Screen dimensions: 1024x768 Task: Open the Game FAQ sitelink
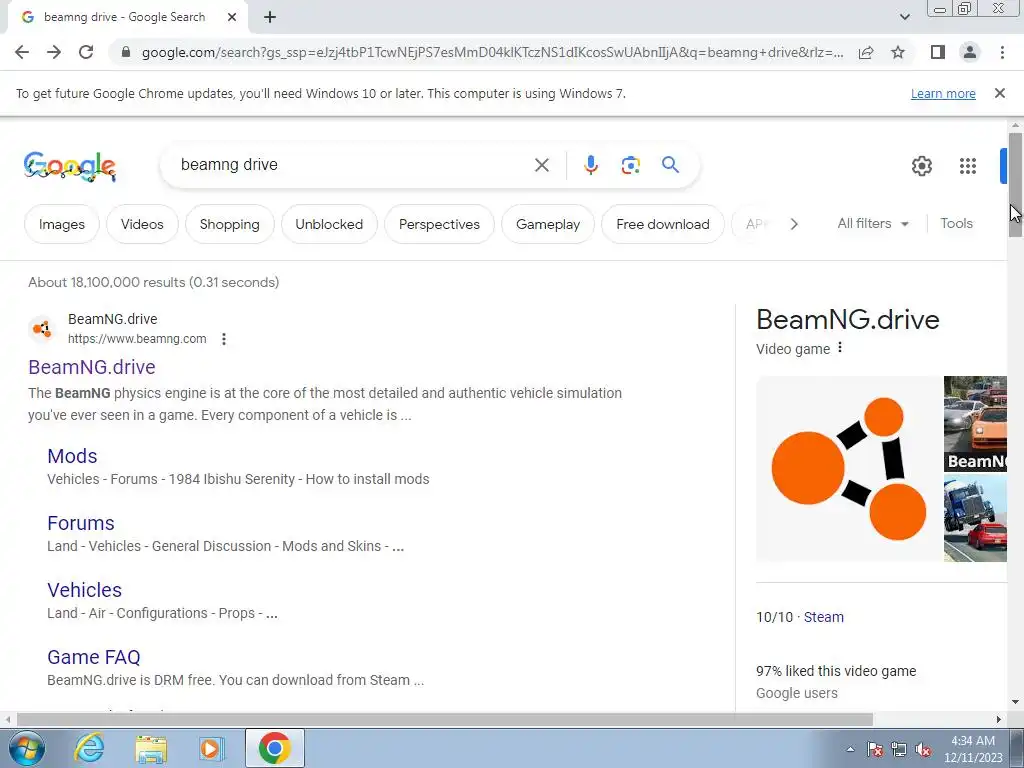point(93,657)
